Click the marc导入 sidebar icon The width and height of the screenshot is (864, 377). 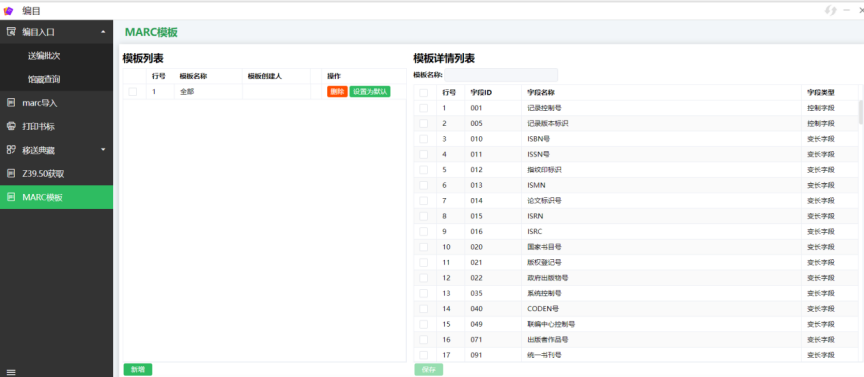[11, 103]
